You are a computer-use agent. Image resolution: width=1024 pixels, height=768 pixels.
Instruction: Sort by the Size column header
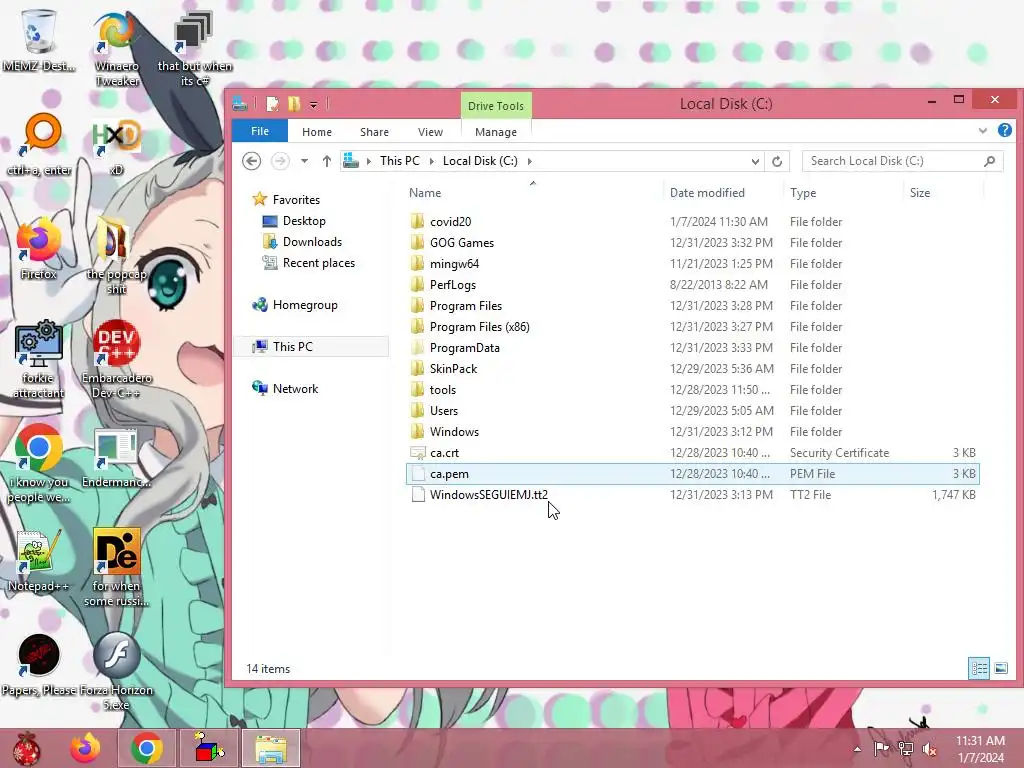[x=943, y=193]
